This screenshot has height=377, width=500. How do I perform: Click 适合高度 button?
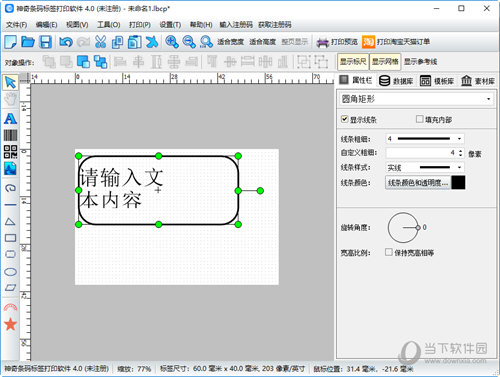[262, 42]
